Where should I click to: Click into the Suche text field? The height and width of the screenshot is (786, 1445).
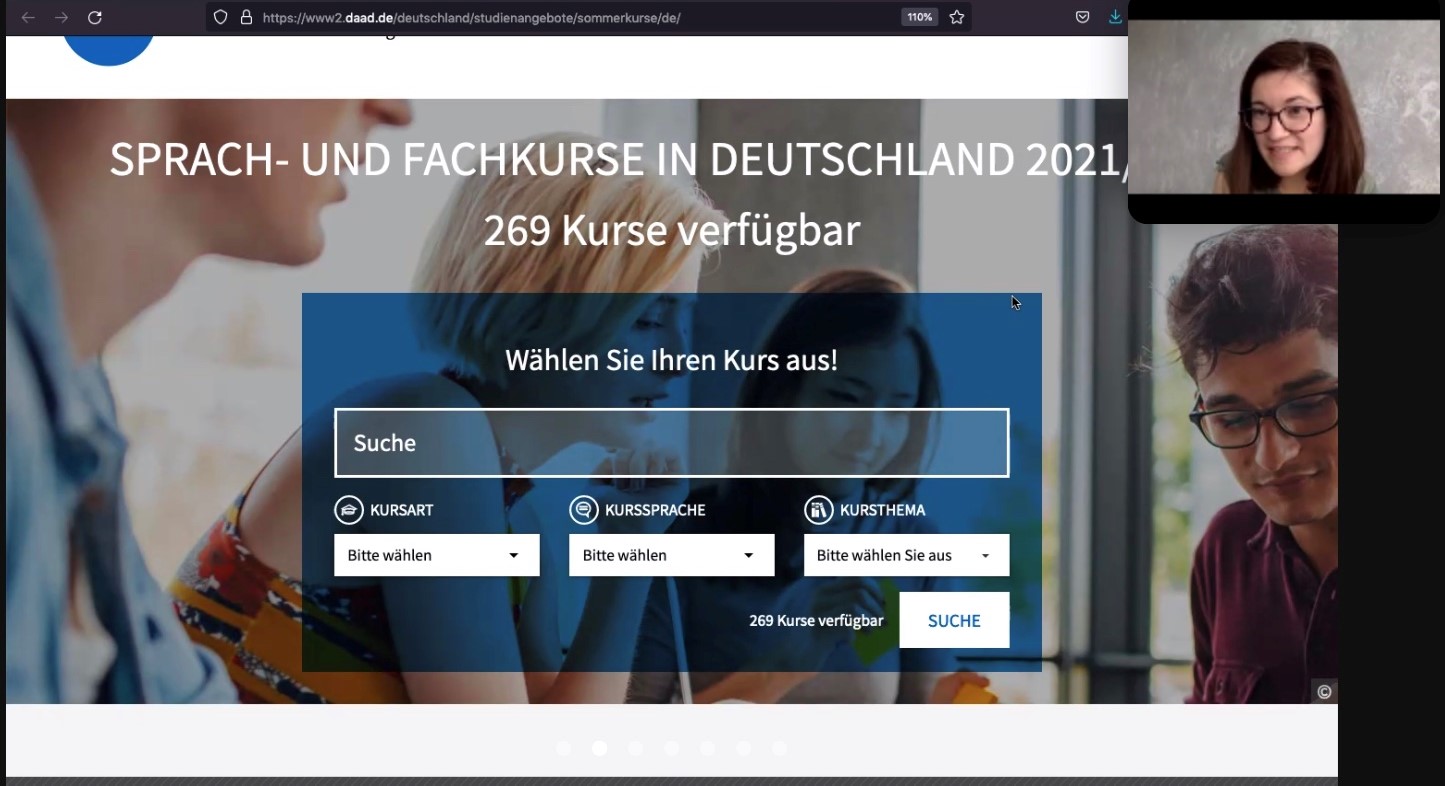coord(671,443)
